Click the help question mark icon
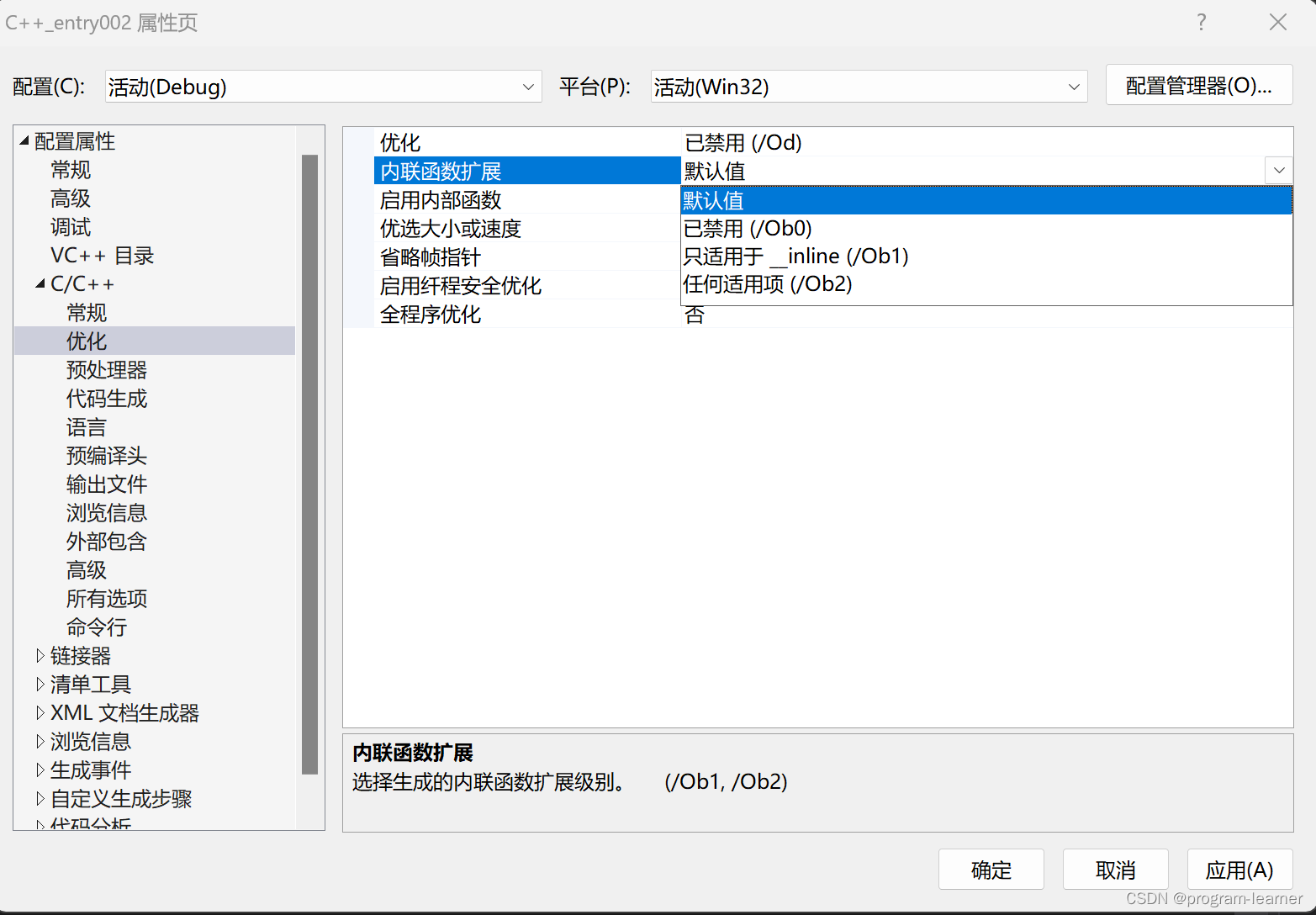The image size is (1316, 915). click(x=1201, y=23)
